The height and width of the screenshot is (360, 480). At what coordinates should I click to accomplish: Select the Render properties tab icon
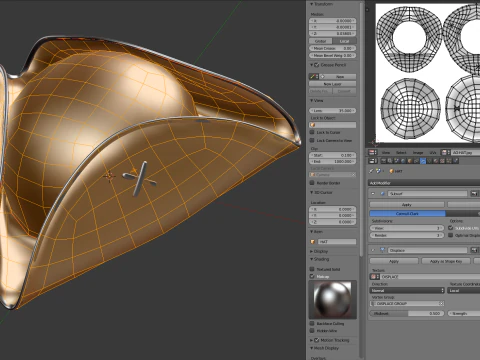pyautogui.click(x=384, y=161)
